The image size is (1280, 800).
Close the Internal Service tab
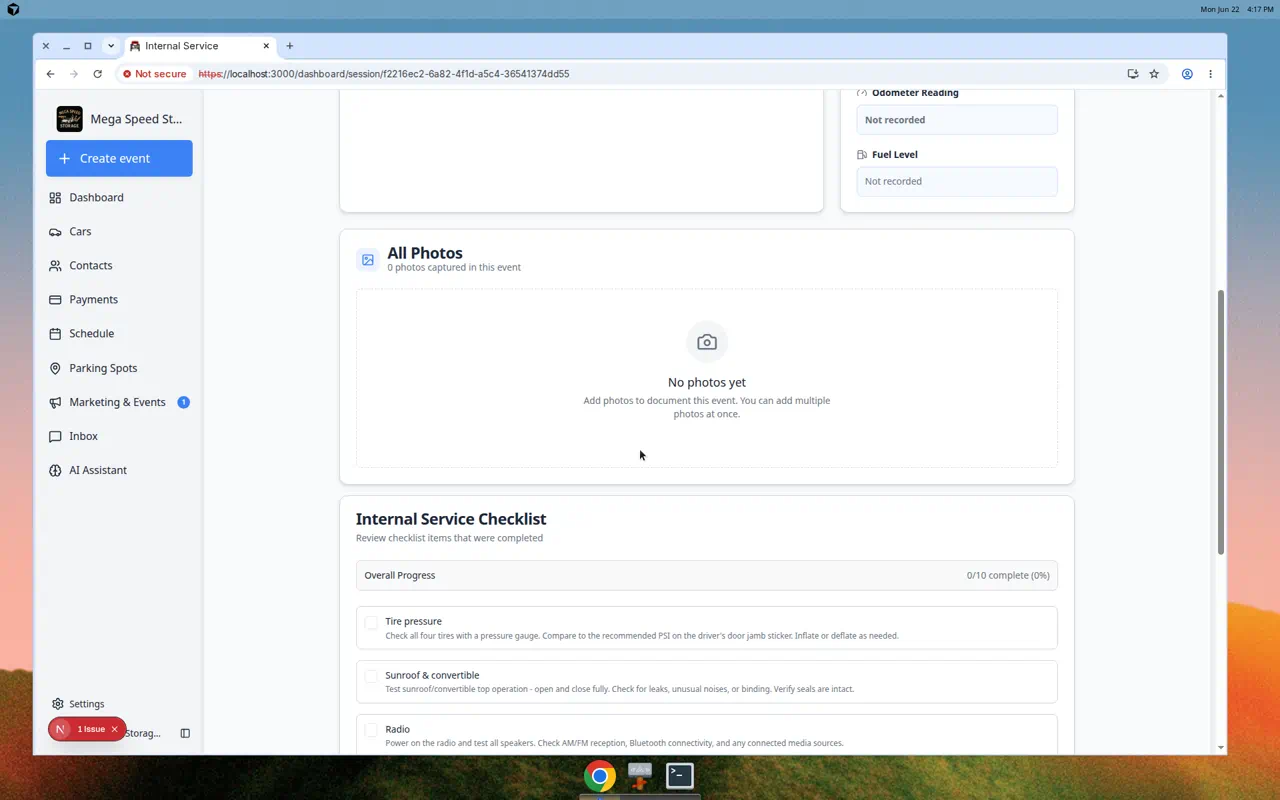(267, 46)
